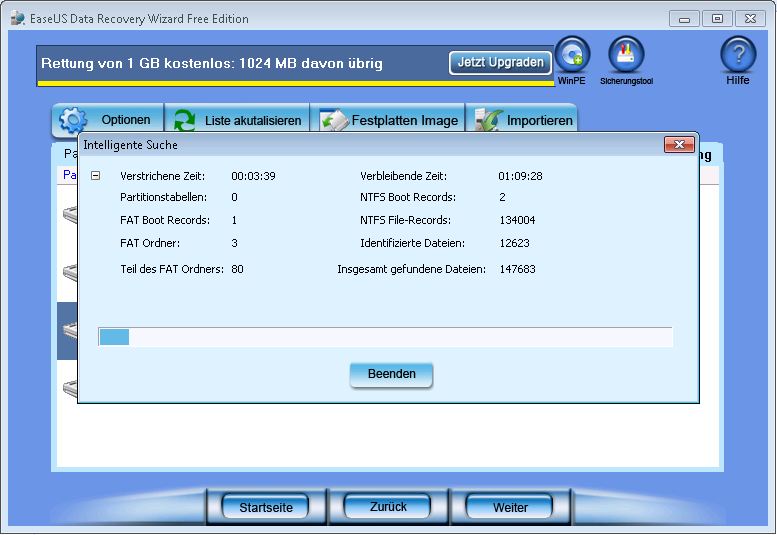The image size is (777, 535).
Task: Open the Sicherungstool backup icon
Action: click(626, 54)
